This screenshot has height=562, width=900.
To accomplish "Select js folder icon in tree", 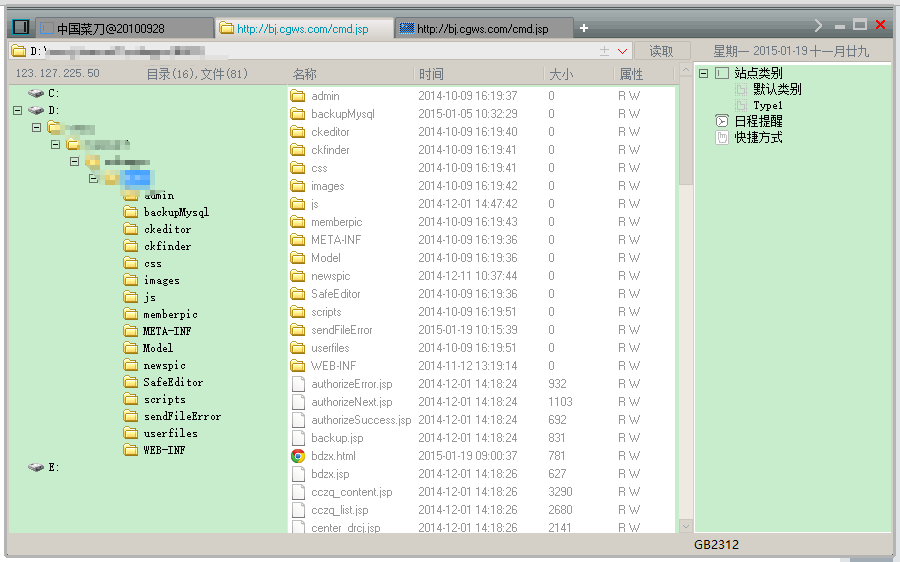I will click(131, 297).
